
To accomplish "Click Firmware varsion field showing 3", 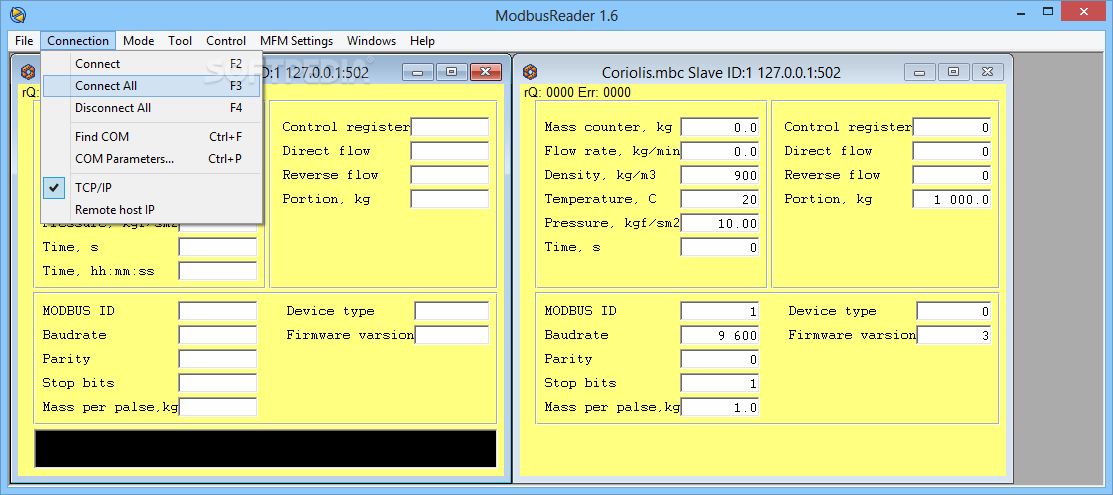I will click(954, 335).
